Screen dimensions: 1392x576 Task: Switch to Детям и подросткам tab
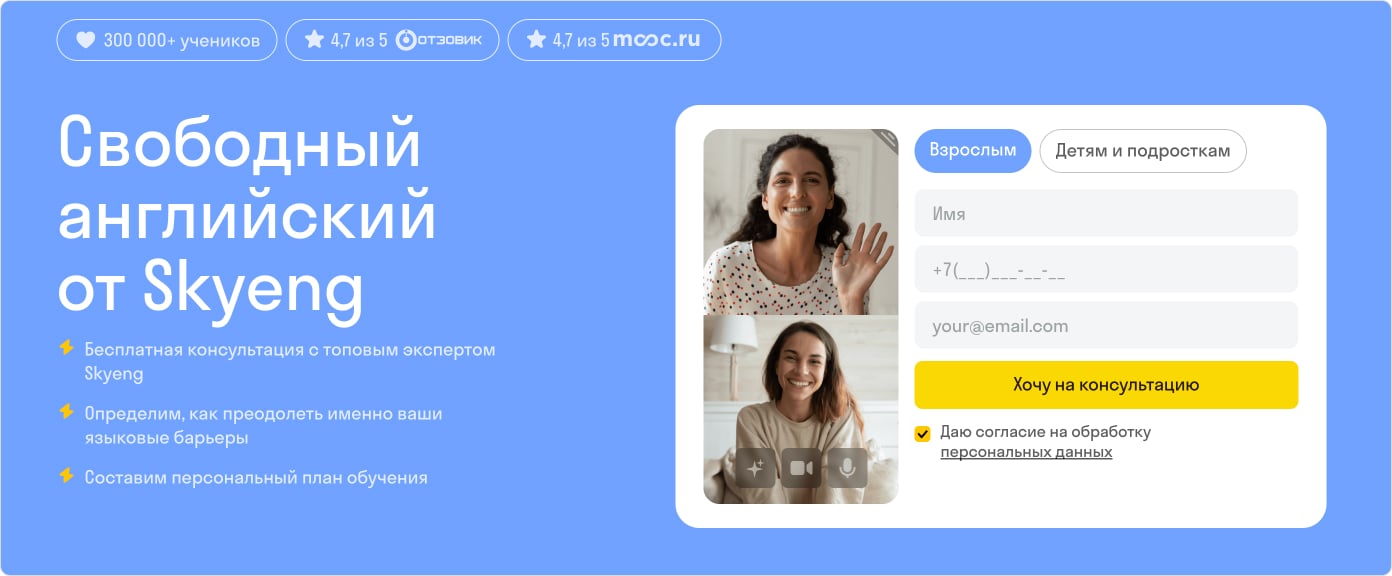(1143, 151)
